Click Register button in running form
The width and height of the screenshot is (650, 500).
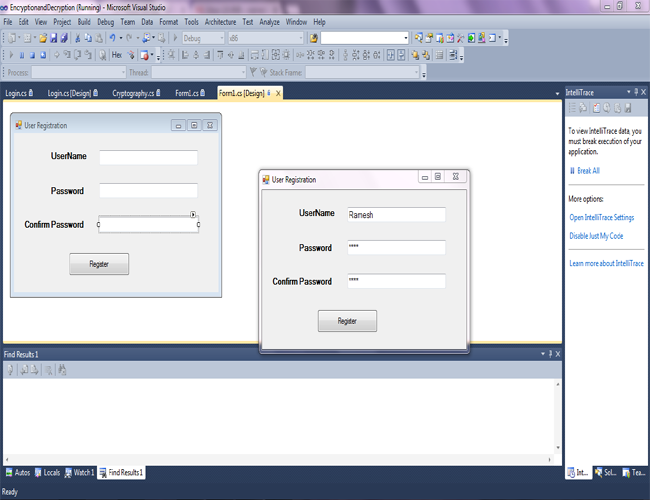[347, 321]
